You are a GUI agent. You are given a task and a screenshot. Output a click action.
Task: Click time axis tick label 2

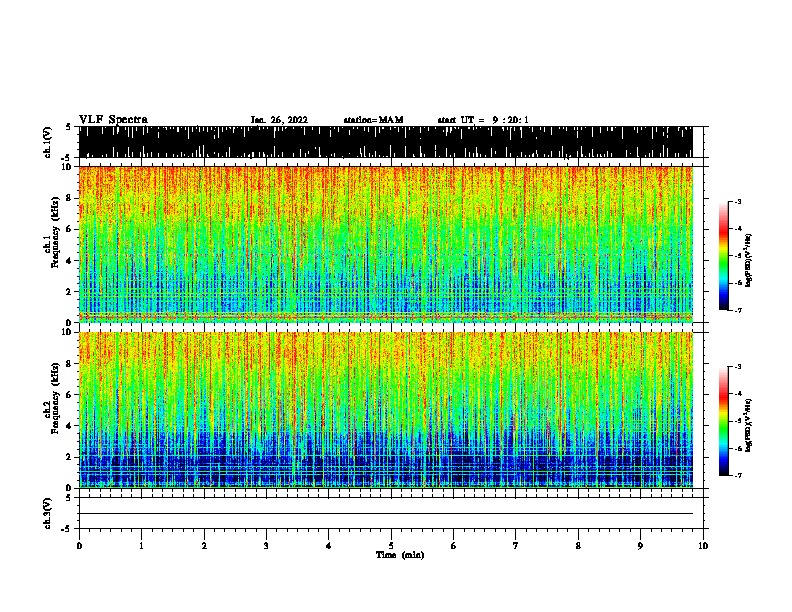tap(204, 546)
